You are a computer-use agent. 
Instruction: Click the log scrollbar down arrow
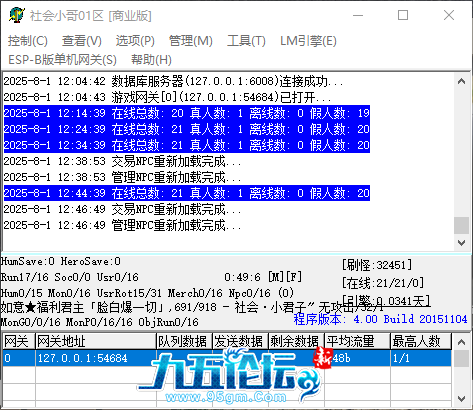point(462,243)
